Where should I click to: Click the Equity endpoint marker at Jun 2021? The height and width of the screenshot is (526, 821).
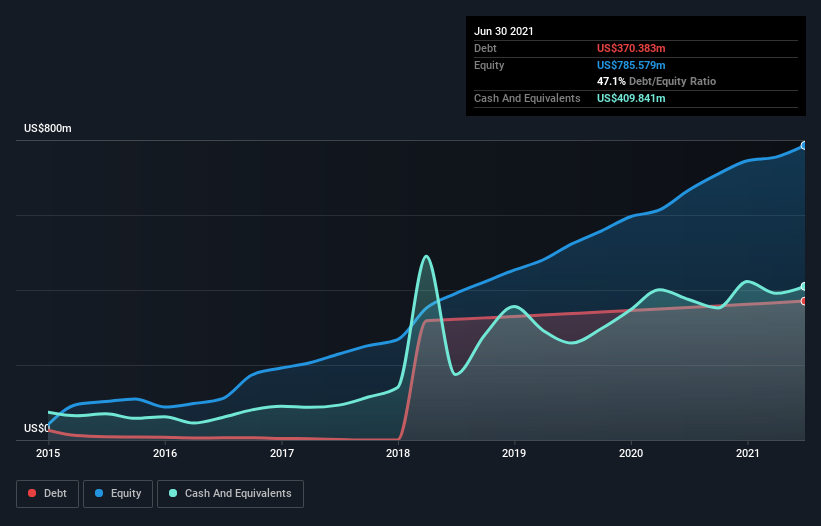[x=804, y=146]
